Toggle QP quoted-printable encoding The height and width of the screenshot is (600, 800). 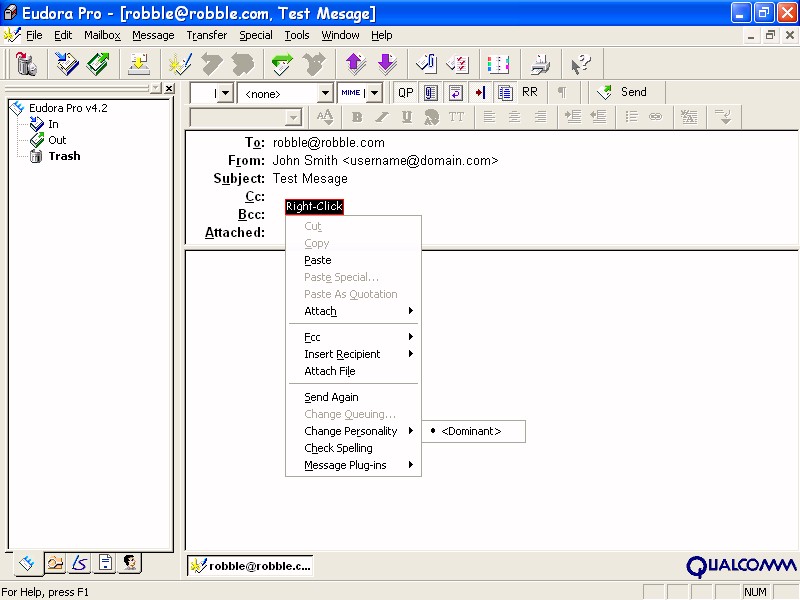406,92
